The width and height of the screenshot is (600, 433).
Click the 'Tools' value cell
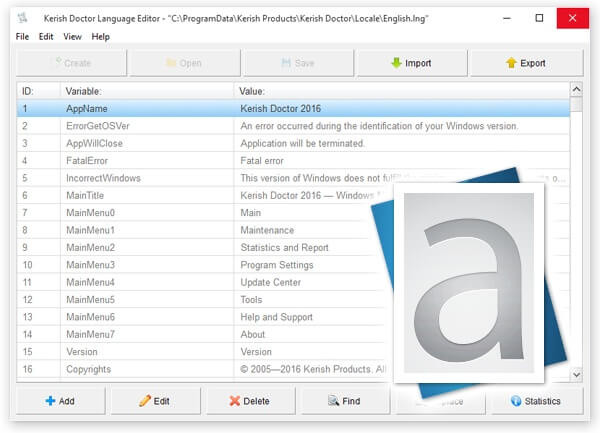pos(251,300)
